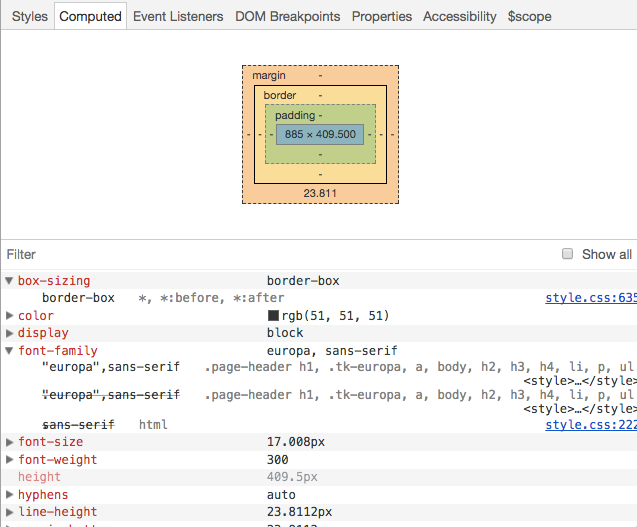Click the padding label in box model

coord(295,115)
